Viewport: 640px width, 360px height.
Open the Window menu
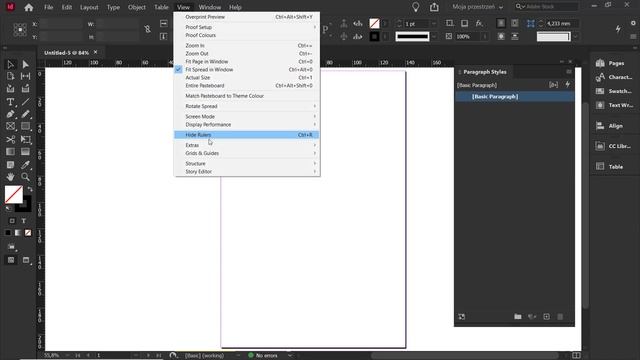[x=210, y=7]
